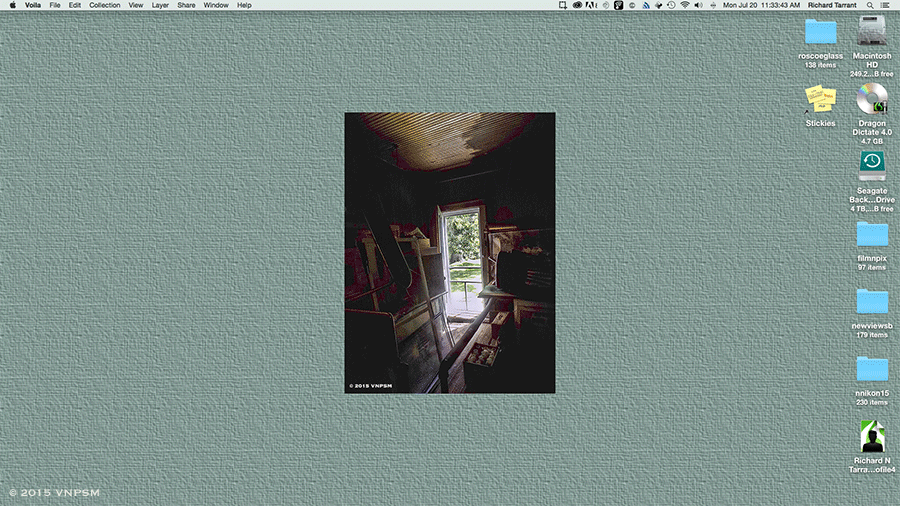The height and width of the screenshot is (506, 900).
Task: Open the Wi-Fi status menu
Action: coord(685,5)
